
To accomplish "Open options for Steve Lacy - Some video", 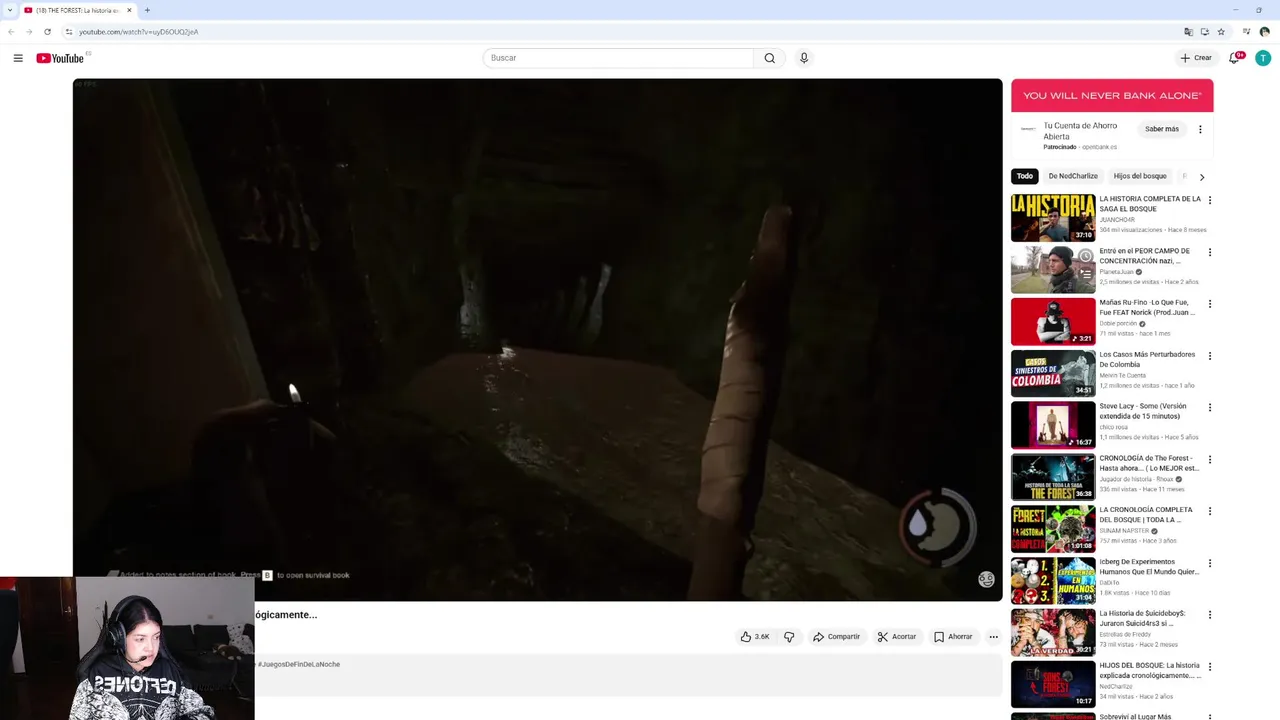I will click(x=1209, y=408).
